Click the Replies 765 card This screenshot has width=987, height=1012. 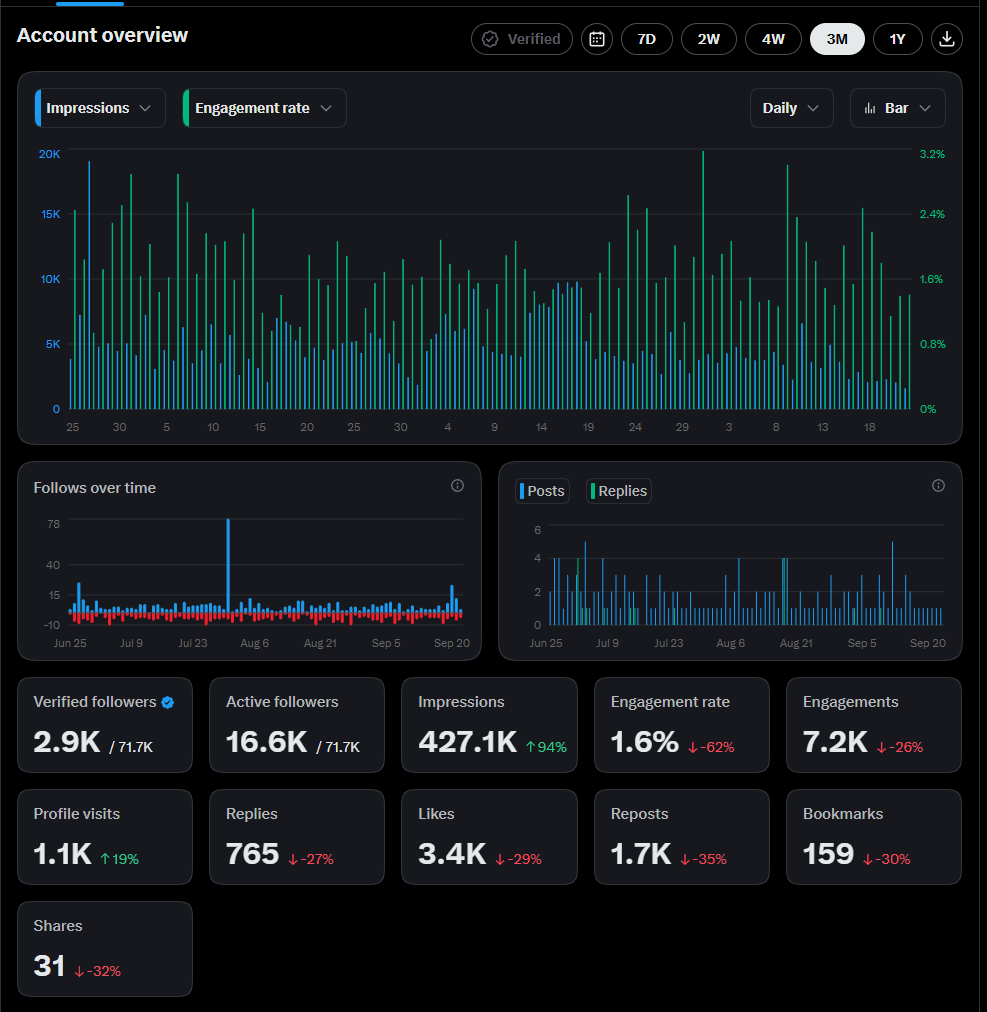coord(297,837)
